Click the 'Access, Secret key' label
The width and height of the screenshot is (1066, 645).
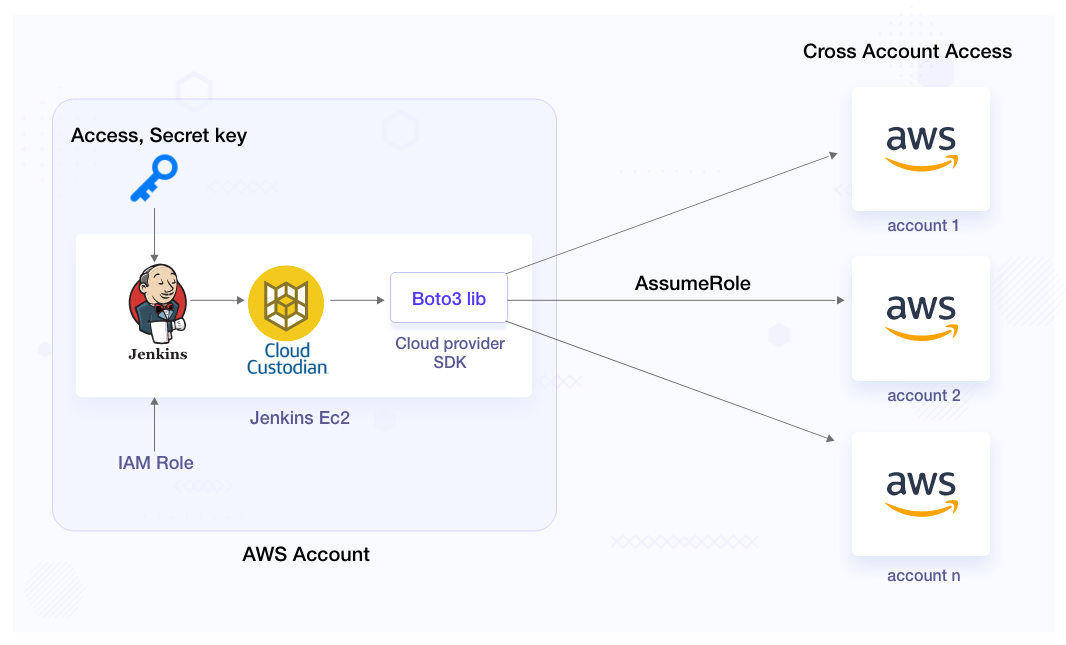pyautogui.click(x=159, y=136)
